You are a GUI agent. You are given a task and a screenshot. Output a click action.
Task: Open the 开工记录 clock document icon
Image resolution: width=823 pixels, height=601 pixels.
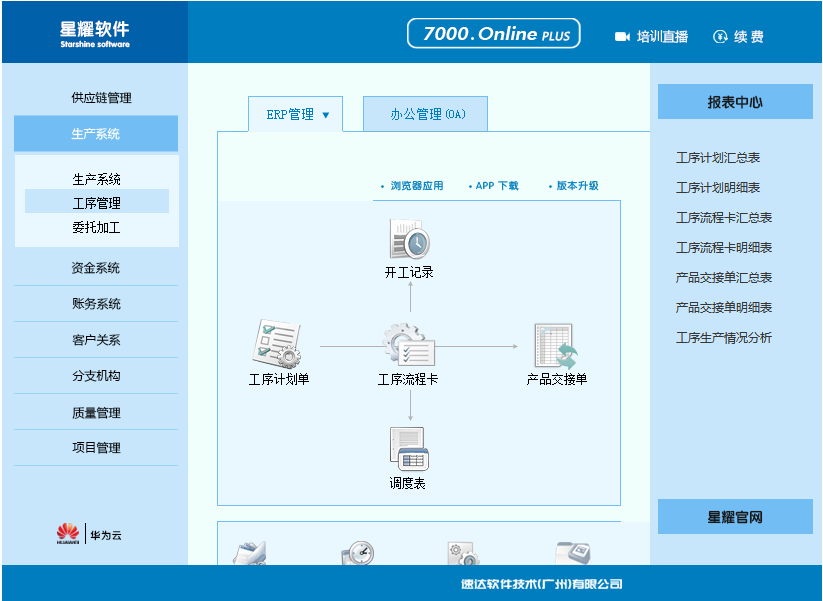tap(409, 239)
